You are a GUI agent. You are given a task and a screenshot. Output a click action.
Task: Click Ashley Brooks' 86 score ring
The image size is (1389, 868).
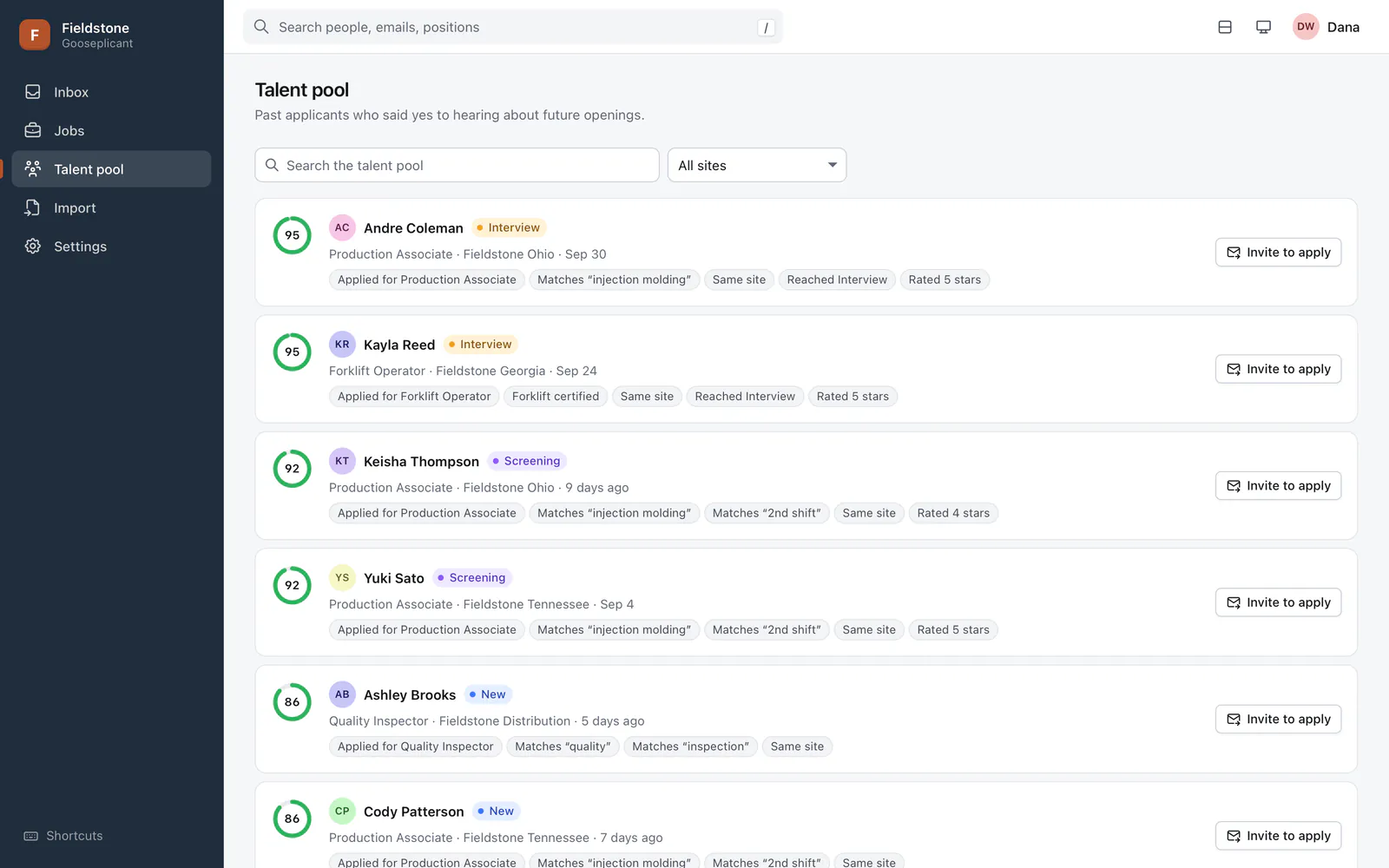[x=293, y=702]
